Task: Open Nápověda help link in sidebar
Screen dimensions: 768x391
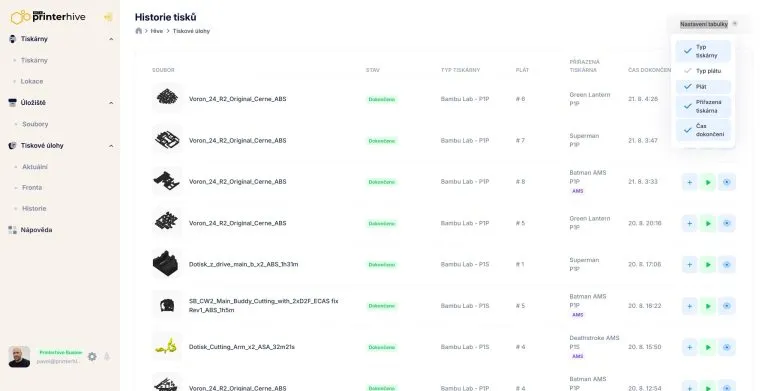Action: pyautogui.click(x=36, y=230)
